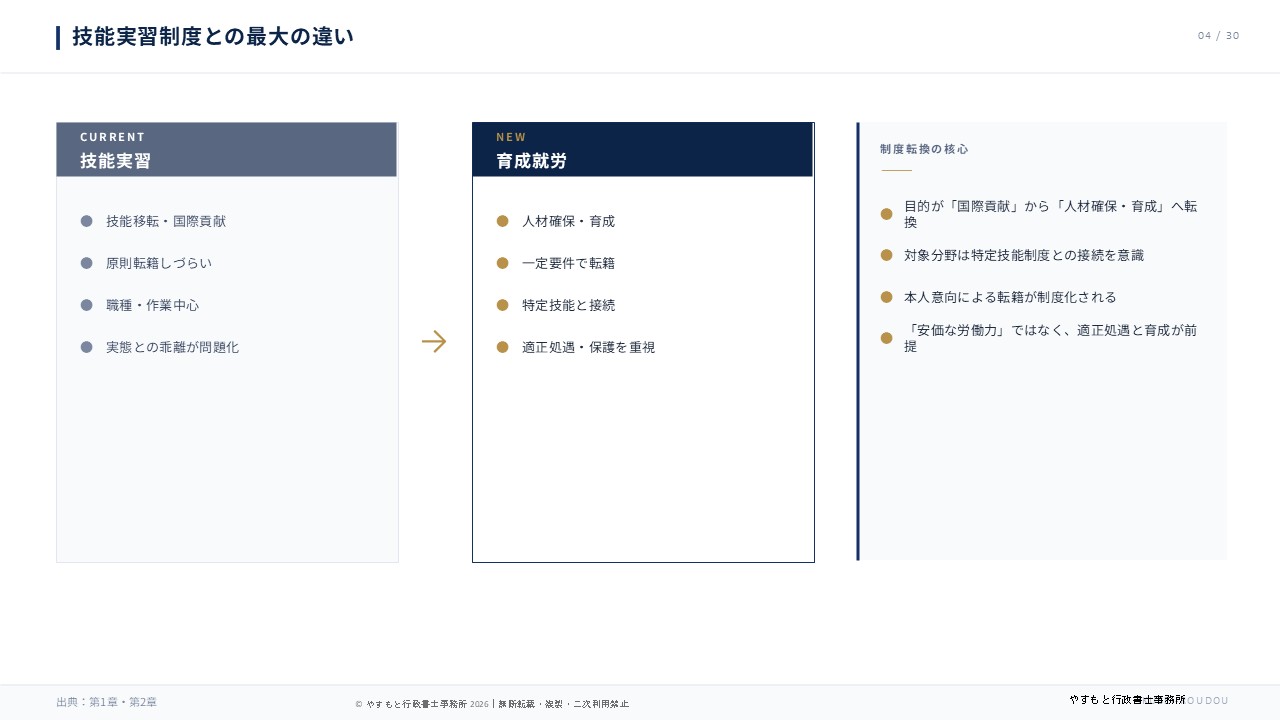
Task: Click the bullet text 一定要件で転籍
Action: pyautogui.click(x=568, y=263)
